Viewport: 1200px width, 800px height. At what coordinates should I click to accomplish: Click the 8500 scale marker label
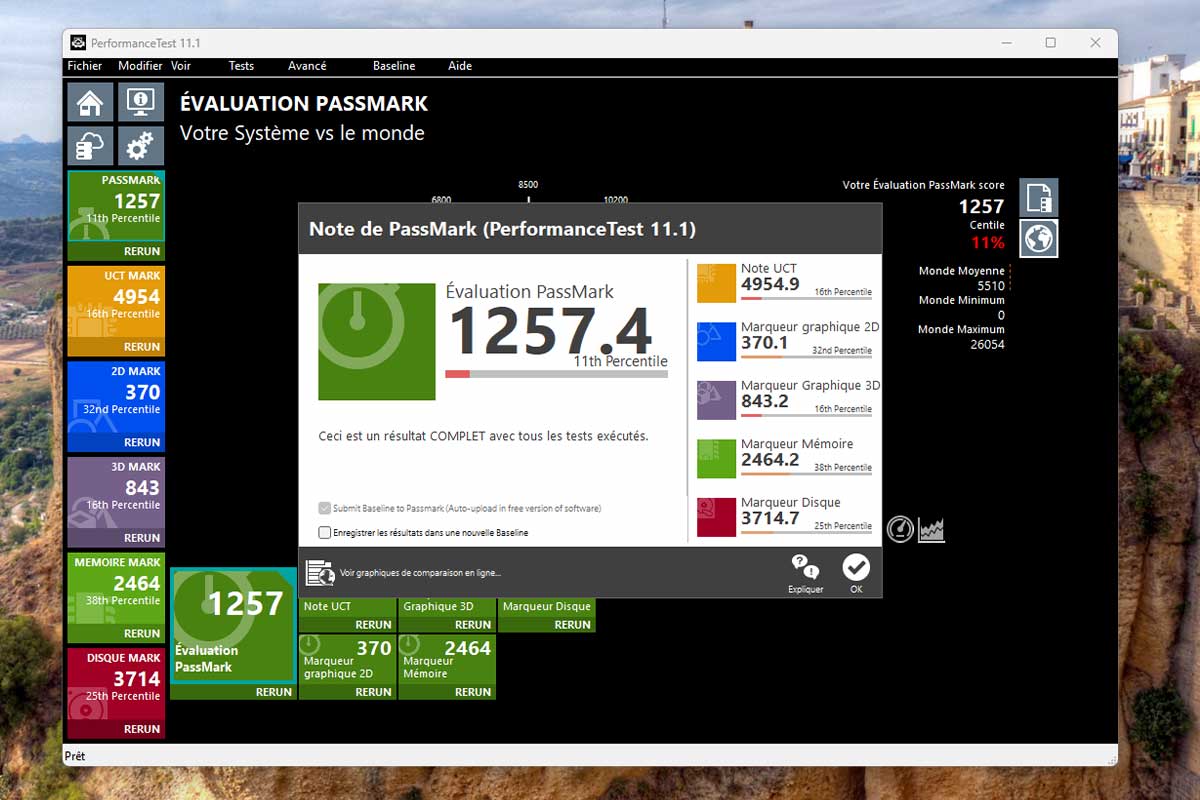pos(528,185)
